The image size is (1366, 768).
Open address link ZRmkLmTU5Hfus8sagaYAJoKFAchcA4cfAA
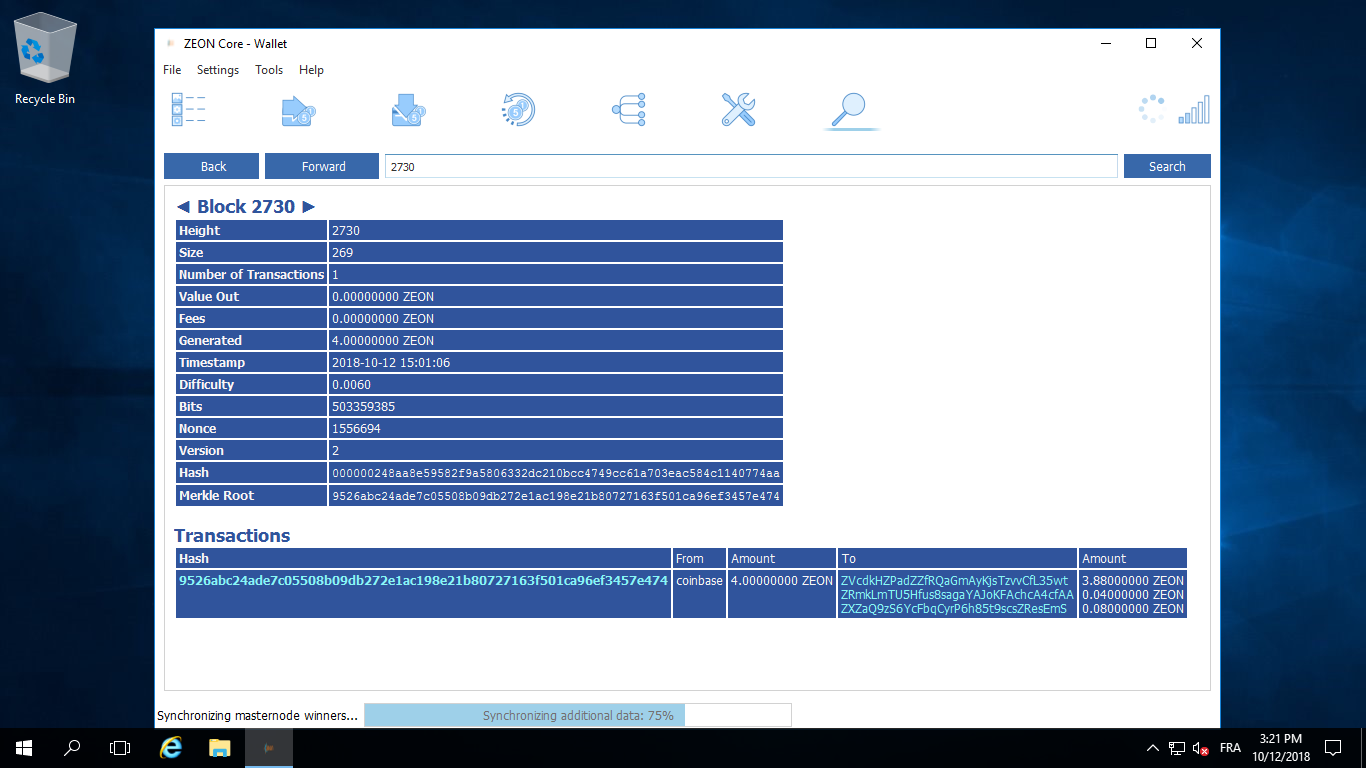[x=957, y=594]
